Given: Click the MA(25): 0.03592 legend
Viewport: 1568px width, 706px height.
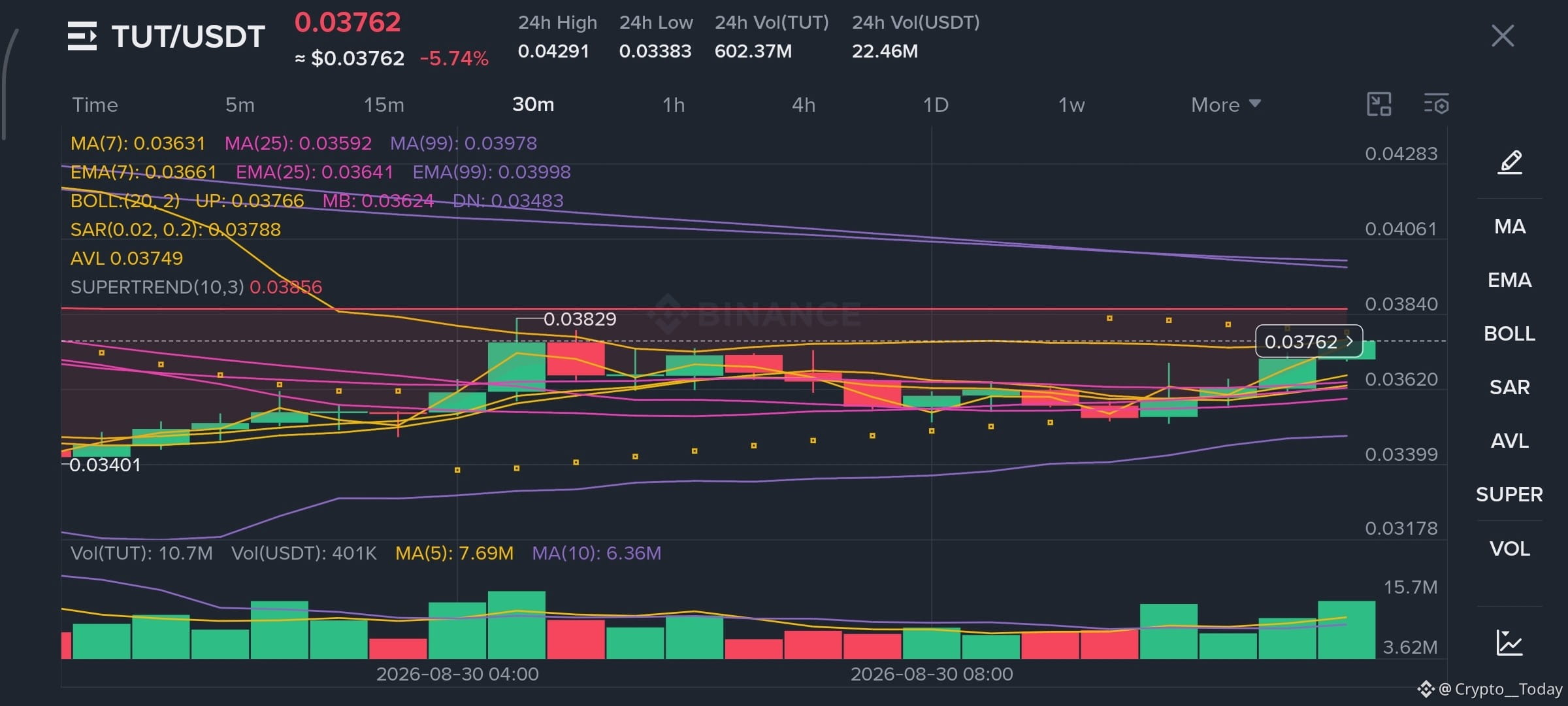Looking at the screenshot, I should point(298,143).
